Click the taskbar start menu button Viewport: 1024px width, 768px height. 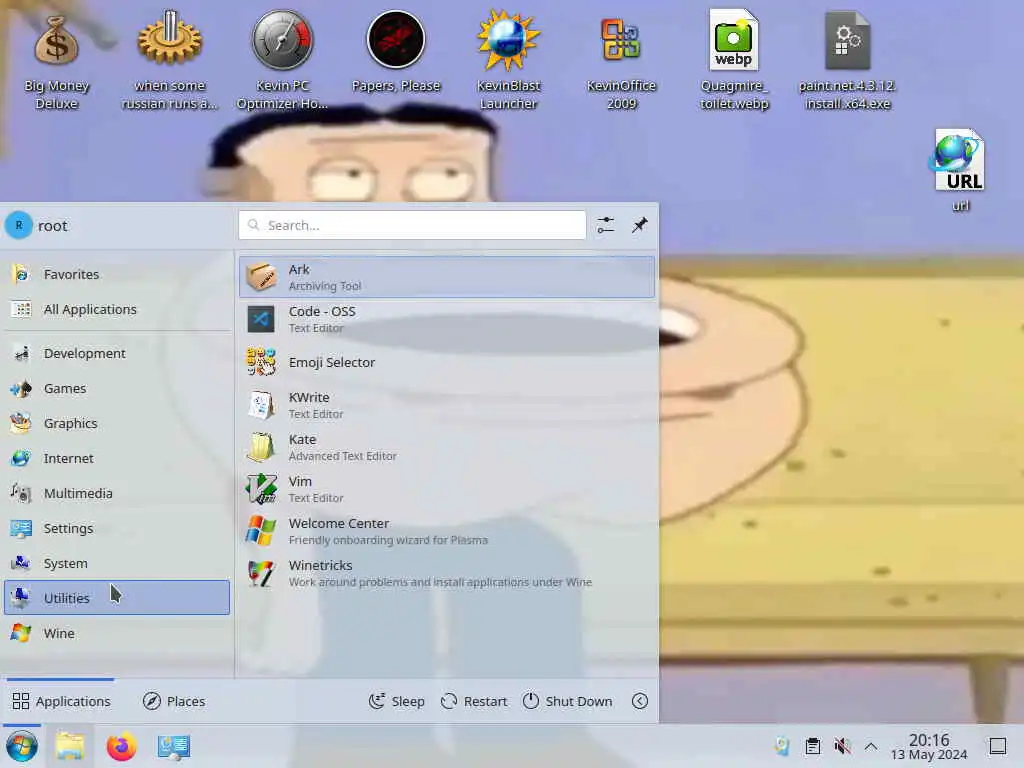coord(22,746)
